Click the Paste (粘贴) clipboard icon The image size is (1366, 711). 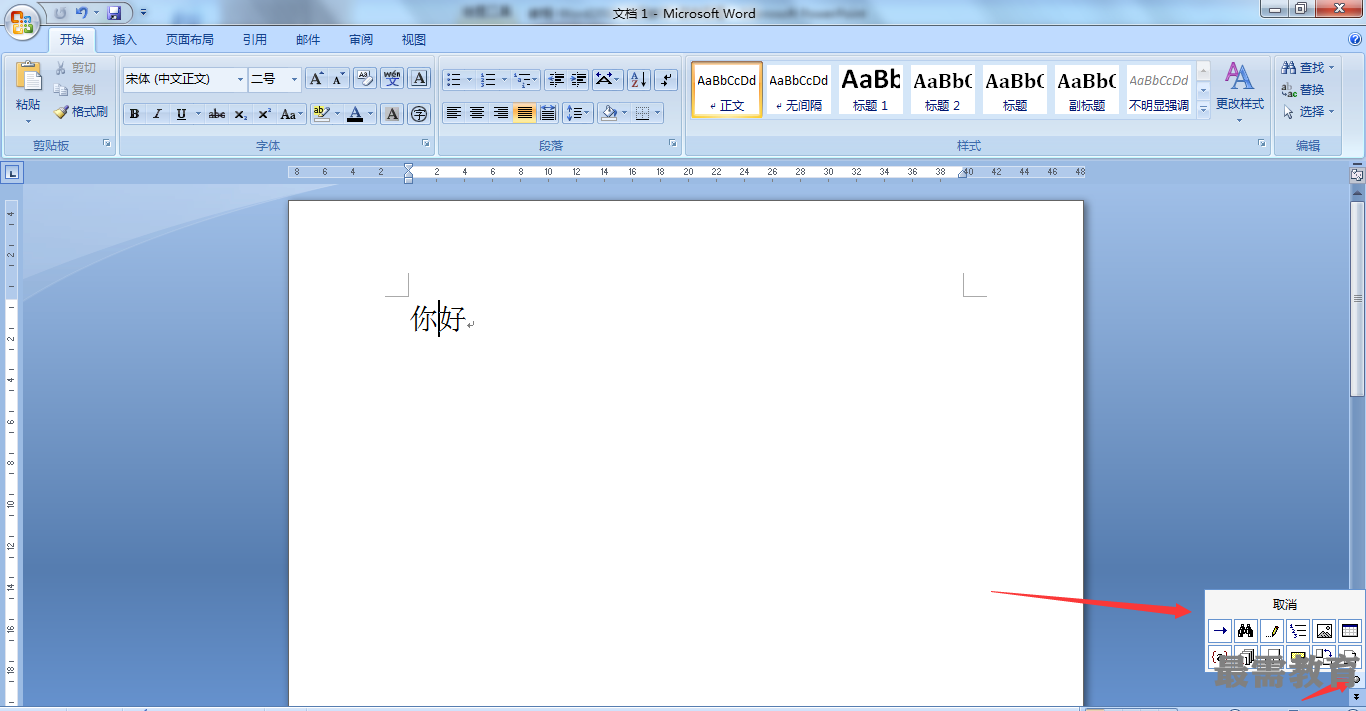28,78
